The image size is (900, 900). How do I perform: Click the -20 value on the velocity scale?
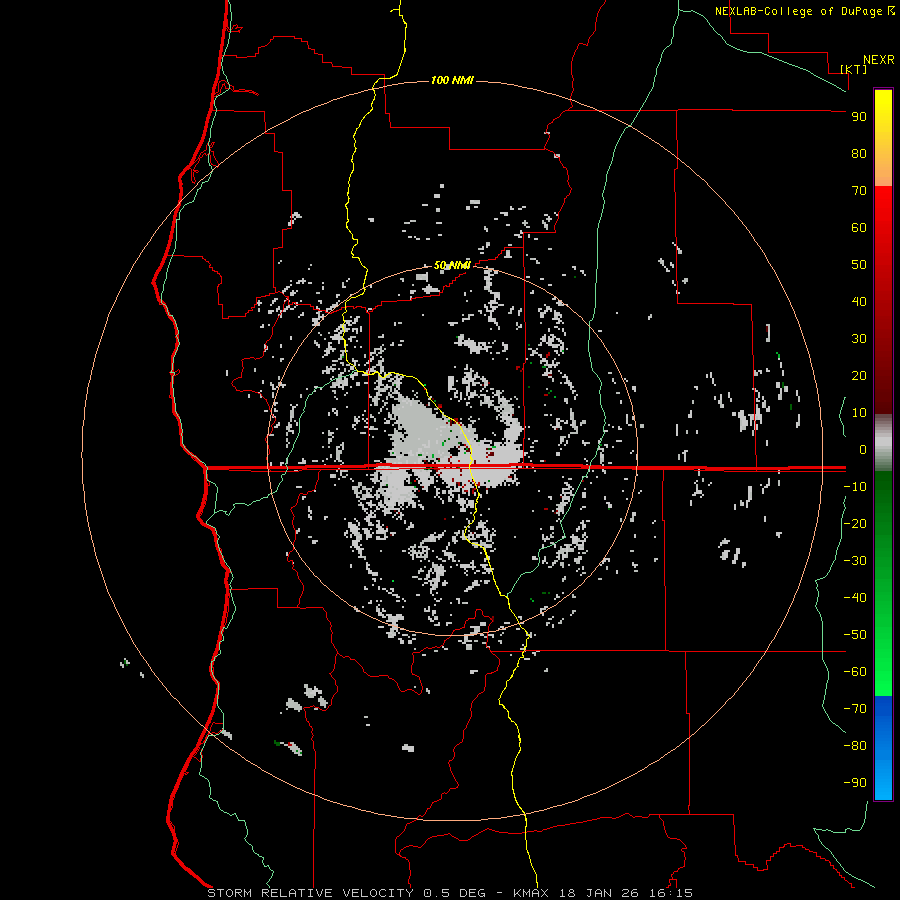pyautogui.click(x=855, y=524)
